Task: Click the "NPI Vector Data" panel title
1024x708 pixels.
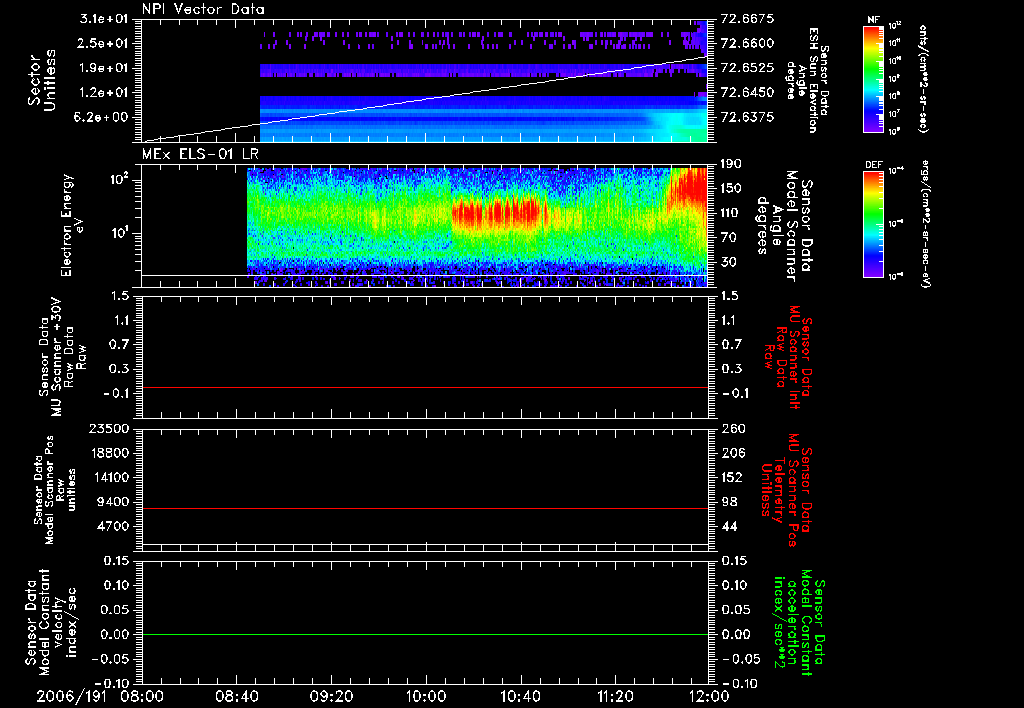Action: pos(203,9)
